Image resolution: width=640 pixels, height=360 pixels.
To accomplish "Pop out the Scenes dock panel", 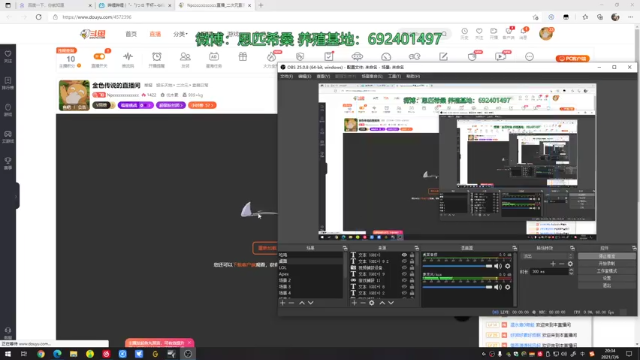I will [x=345, y=248].
